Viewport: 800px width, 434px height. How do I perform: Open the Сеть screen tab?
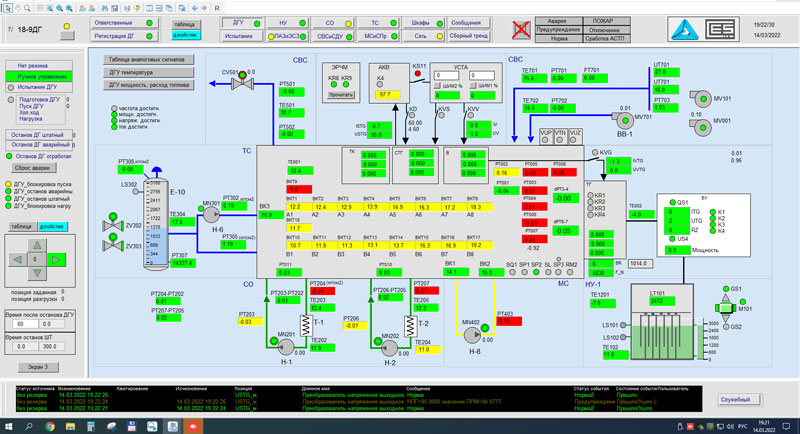(x=424, y=36)
